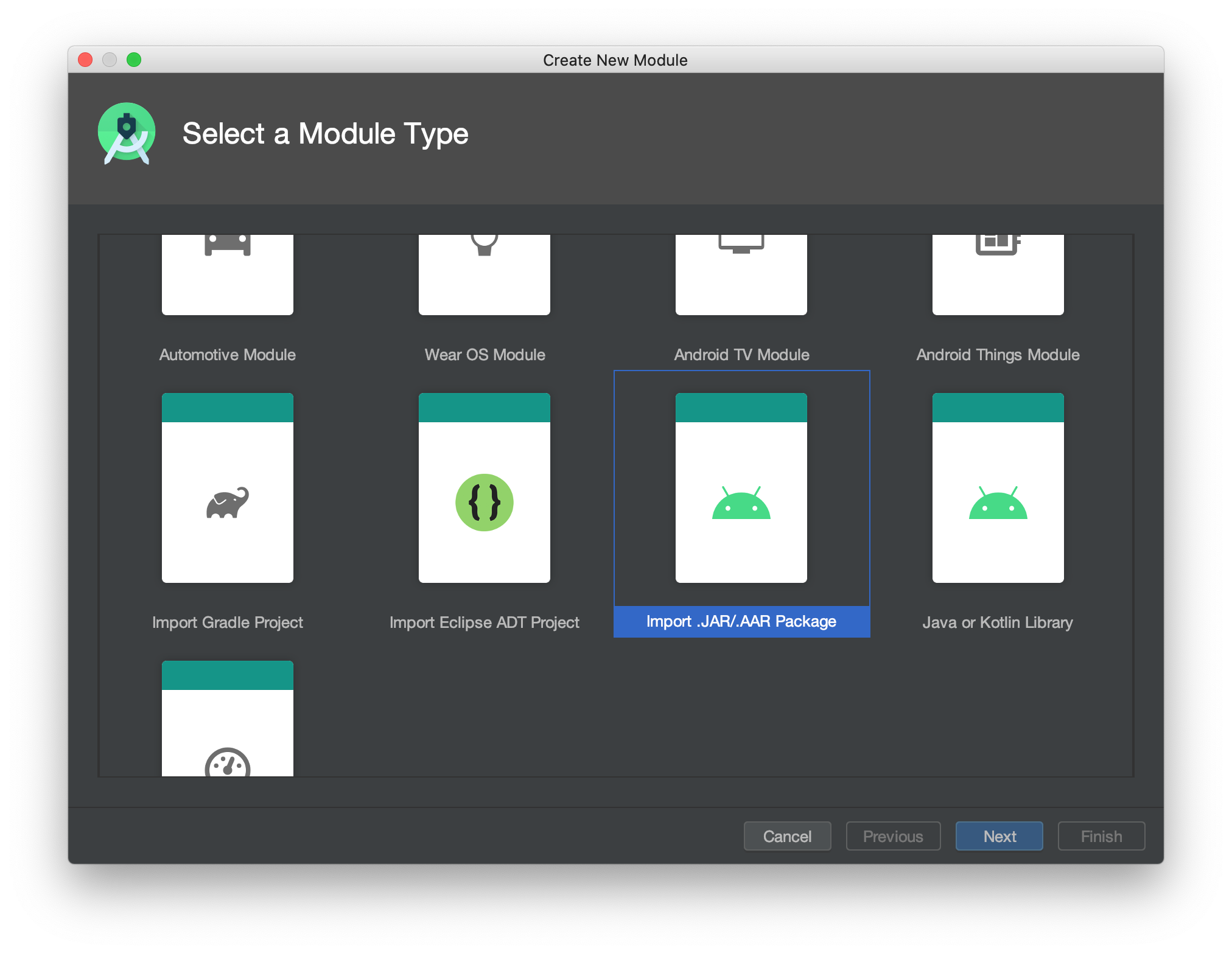Click the Cancel button
The image size is (1232, 954).
pyautogui.click(x=787, y=836)
